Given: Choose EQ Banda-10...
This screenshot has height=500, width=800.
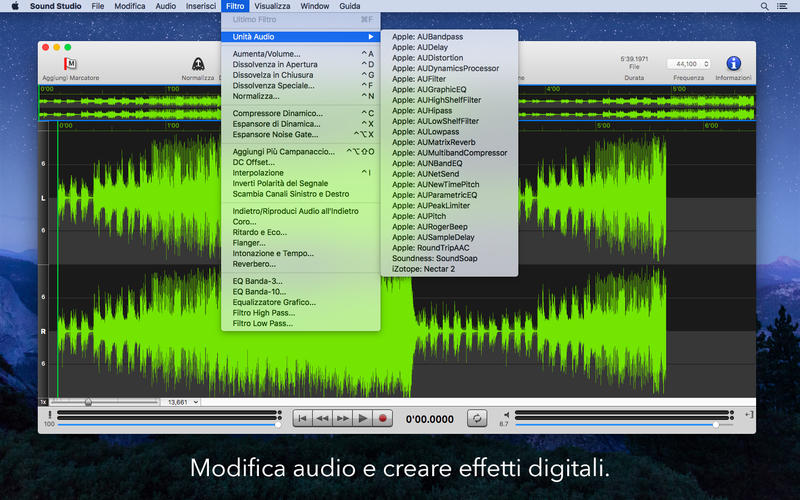Looking at the screenshot, I should click(301, 292).
